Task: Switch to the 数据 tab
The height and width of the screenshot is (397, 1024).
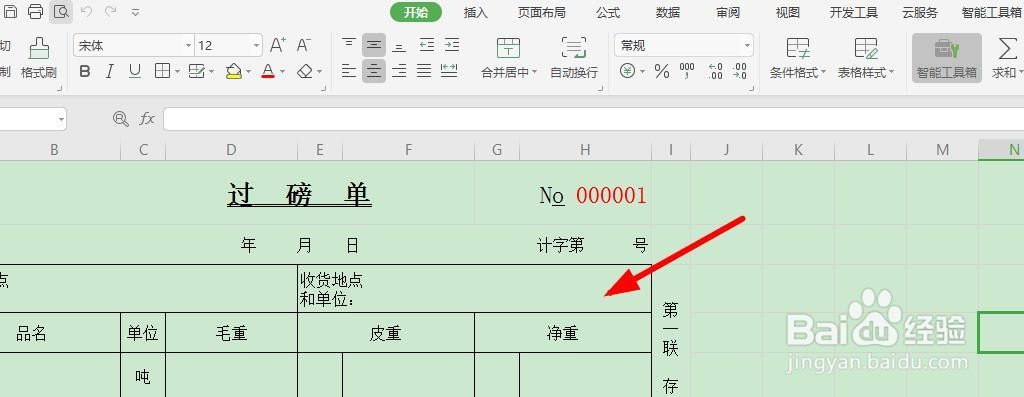Action: (x=667, y=12)
